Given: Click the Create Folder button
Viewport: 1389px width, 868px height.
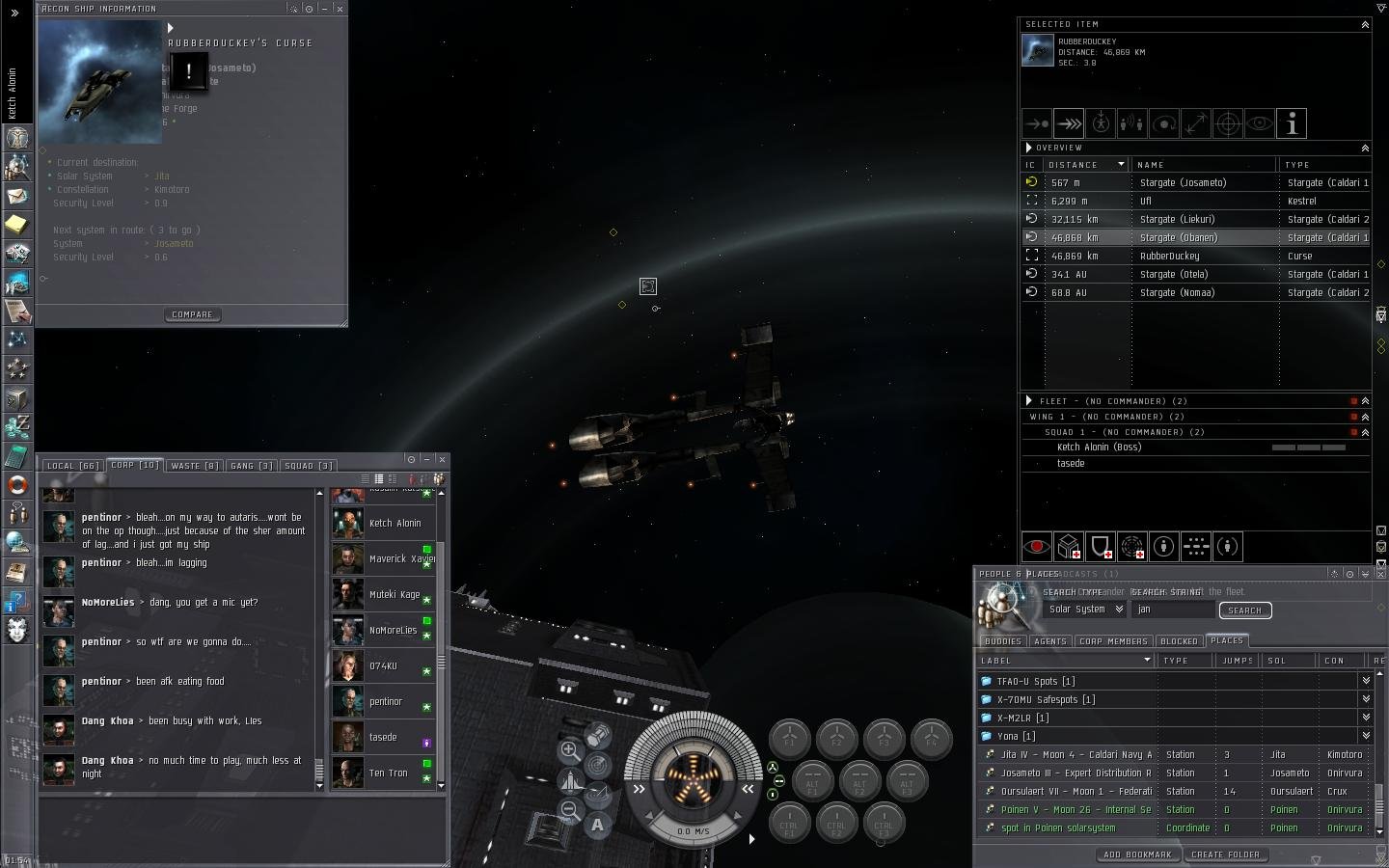Looking at the screenshot, I should 1225,854.
